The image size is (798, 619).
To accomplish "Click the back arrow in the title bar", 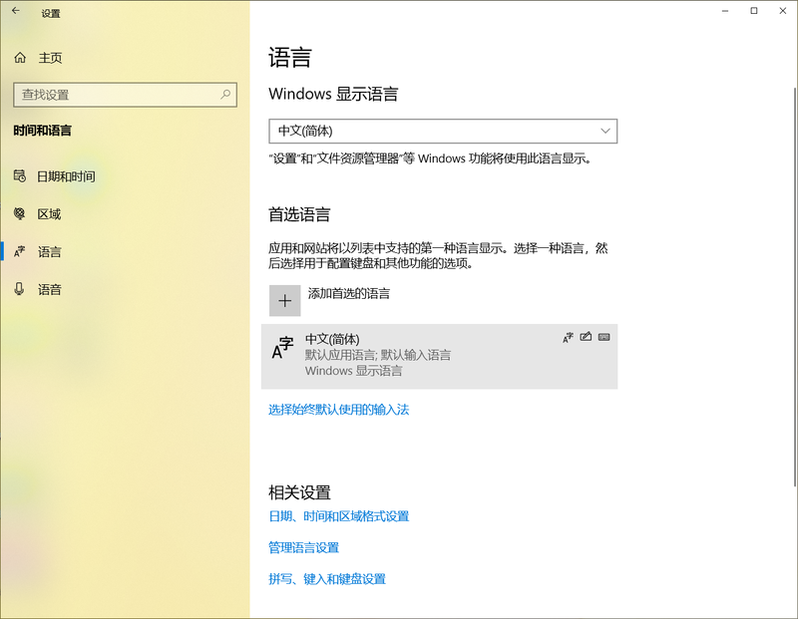I will [x=15, y=12].
